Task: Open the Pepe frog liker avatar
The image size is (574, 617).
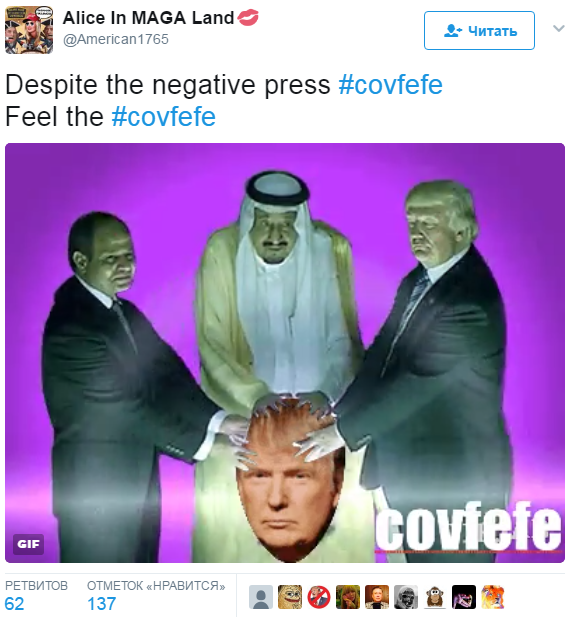Action: 290,597
